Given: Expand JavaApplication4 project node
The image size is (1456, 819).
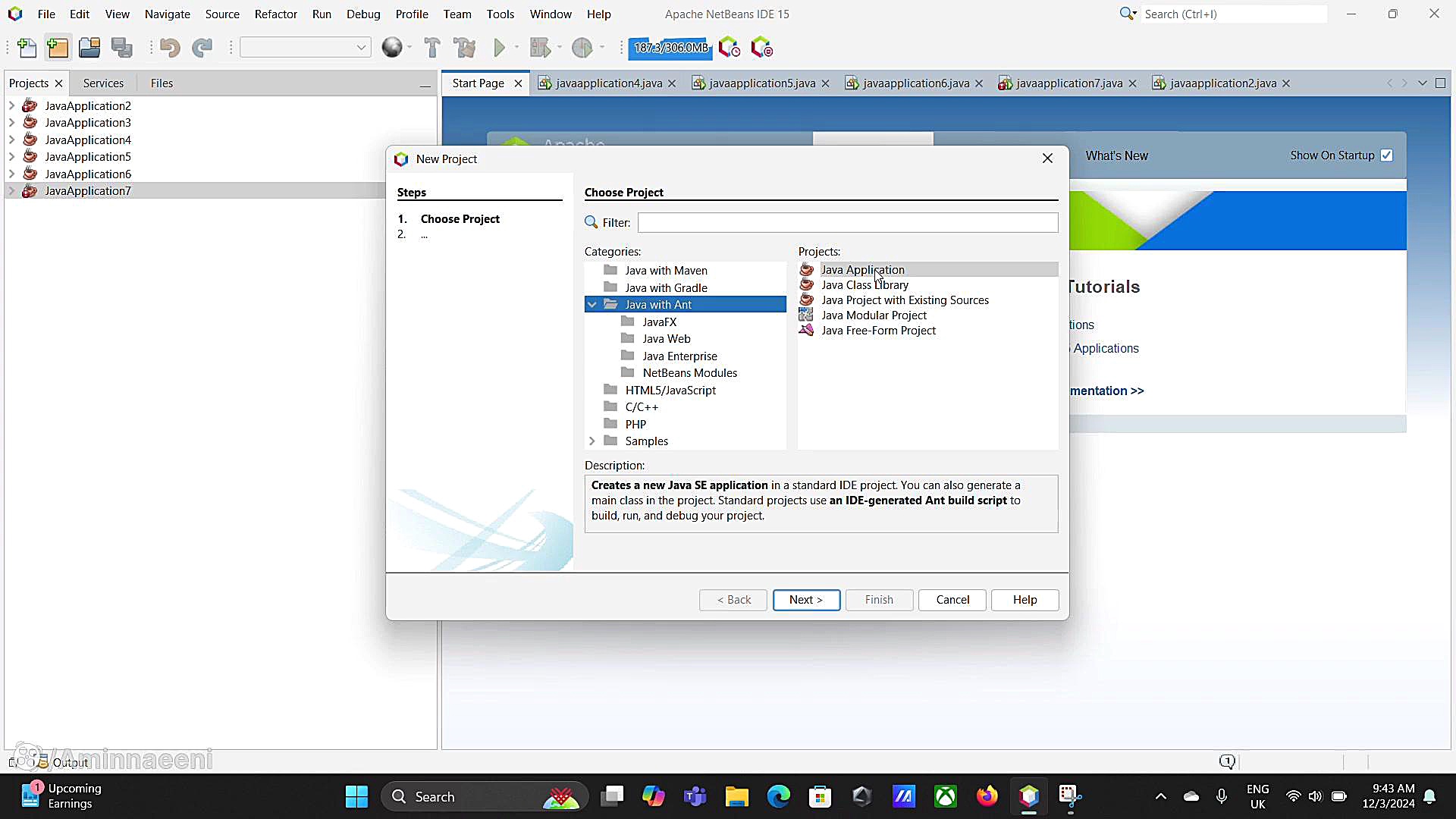Looking at the screenshot, I should tap(12, 140).
